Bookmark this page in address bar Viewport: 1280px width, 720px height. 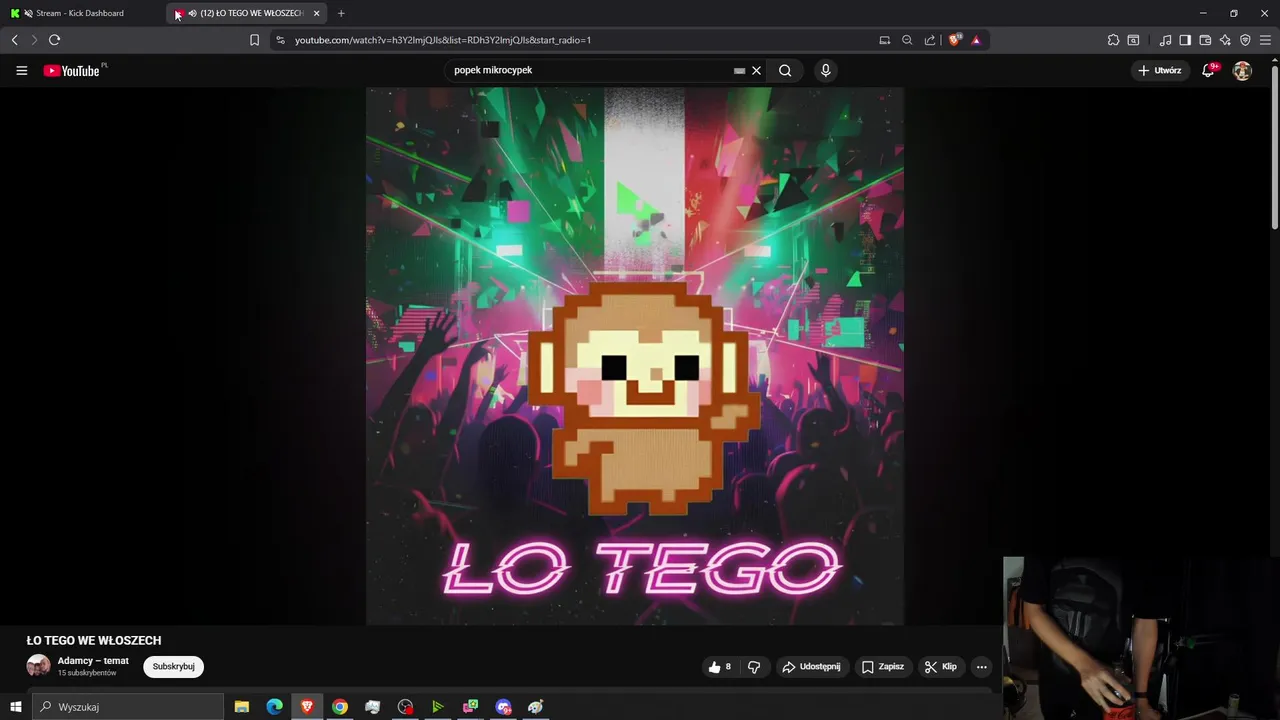pyautogui.click(x=254, y=40)
